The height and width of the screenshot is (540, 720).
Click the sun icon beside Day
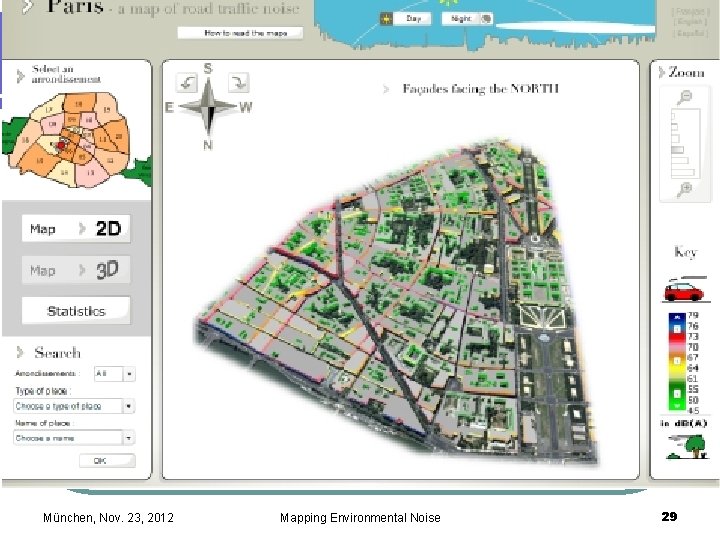pyautogui.click(x=387, y=19)
